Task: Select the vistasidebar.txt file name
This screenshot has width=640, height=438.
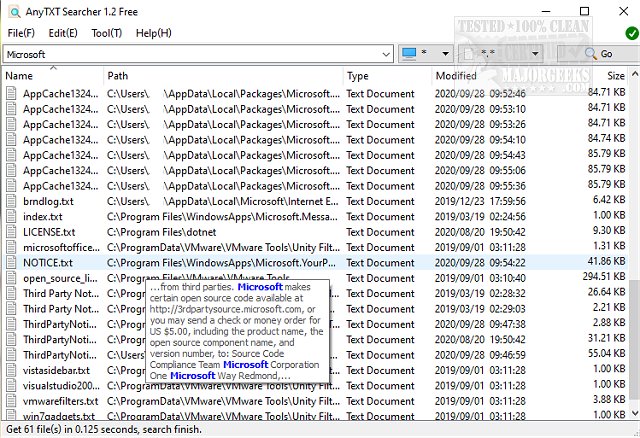Action: pyautogui.click(x=56, y=370)
